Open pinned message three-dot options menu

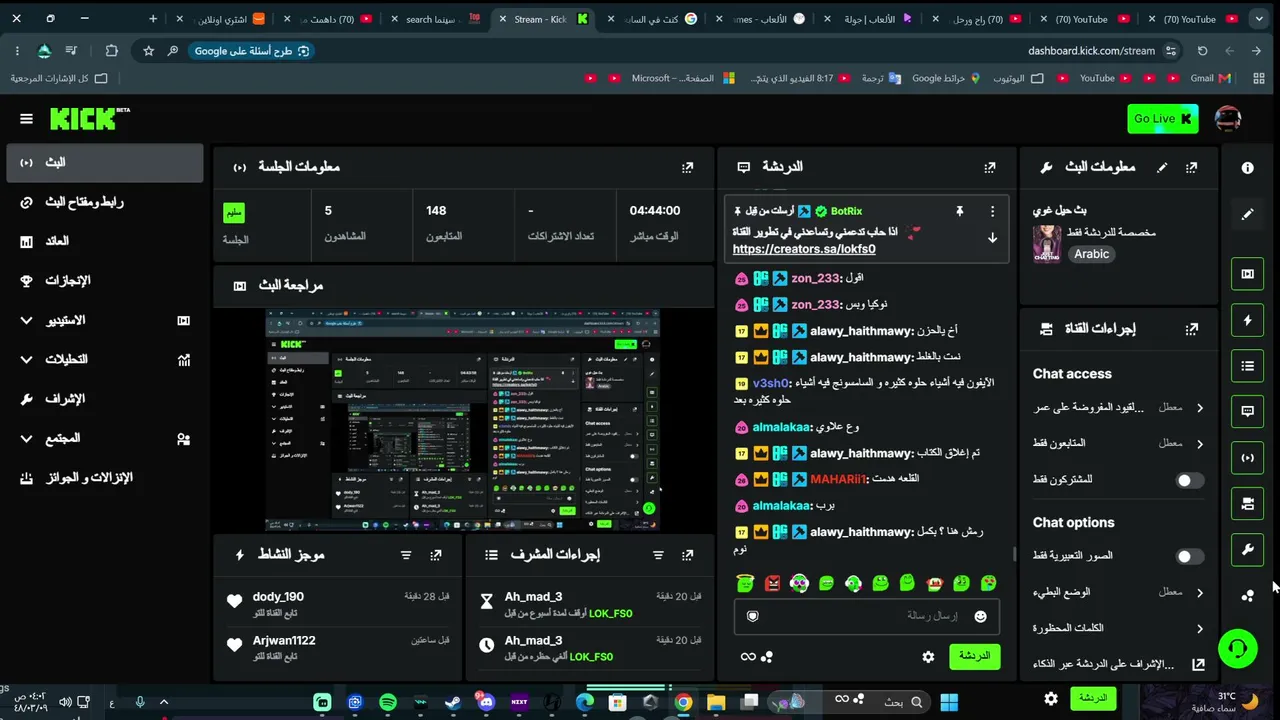992,211
